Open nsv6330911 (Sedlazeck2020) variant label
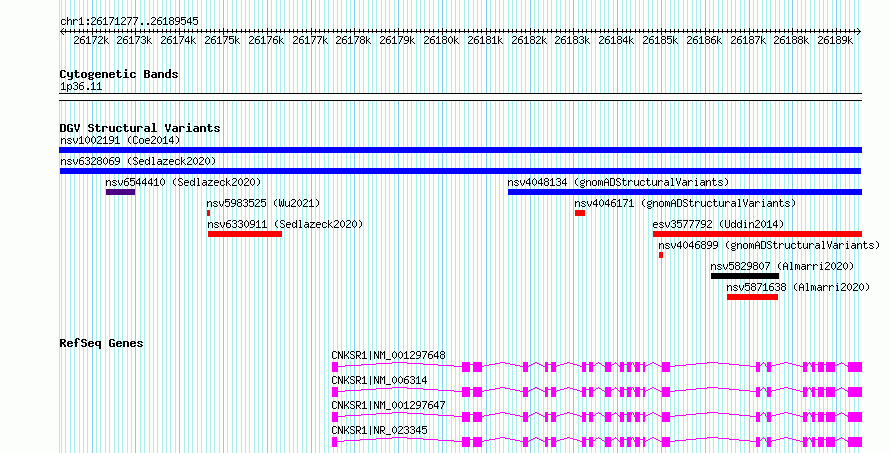The width and height of the screenshot is (890, 453). pos(286,224)
